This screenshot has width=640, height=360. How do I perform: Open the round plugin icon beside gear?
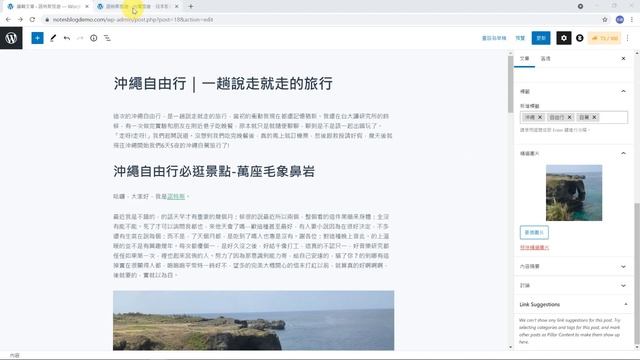580,38
